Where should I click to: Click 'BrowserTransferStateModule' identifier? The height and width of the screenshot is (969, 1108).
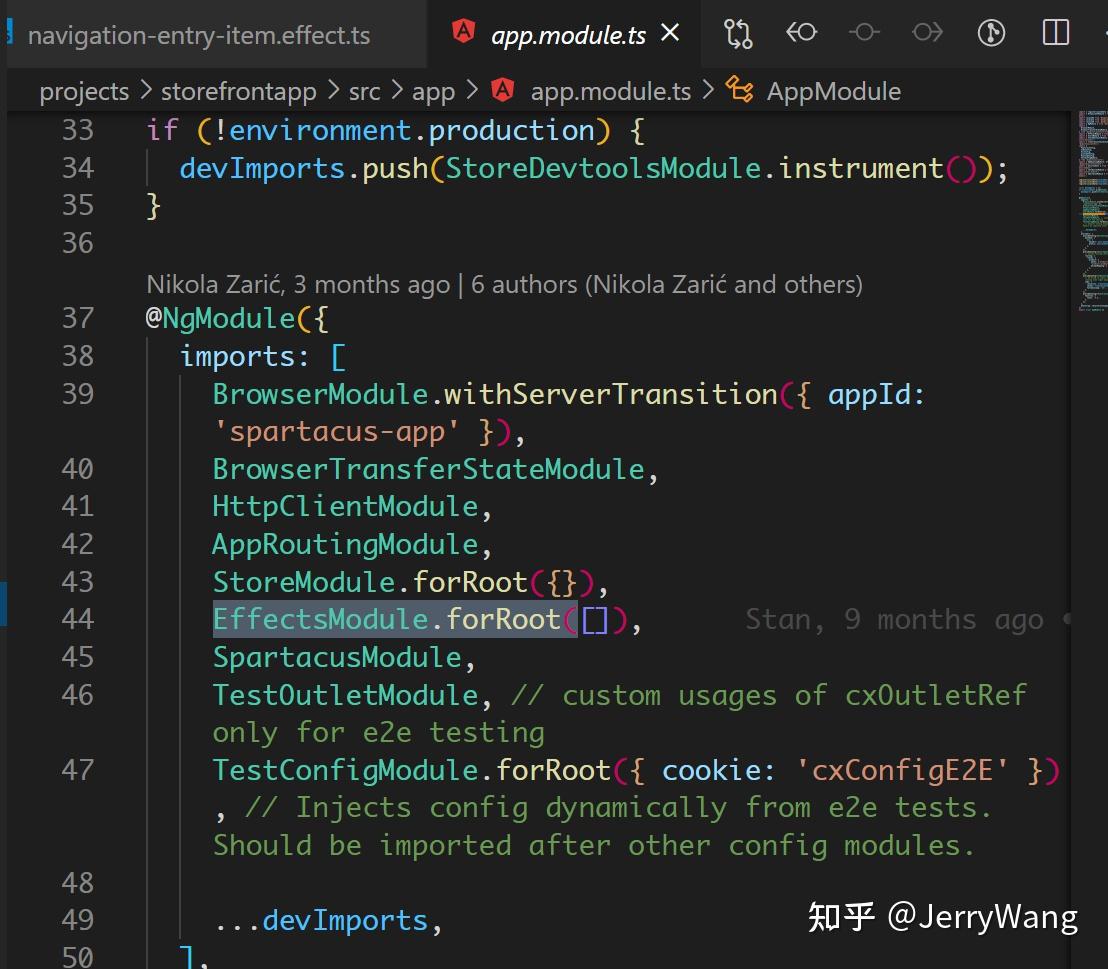pos(429,469)
